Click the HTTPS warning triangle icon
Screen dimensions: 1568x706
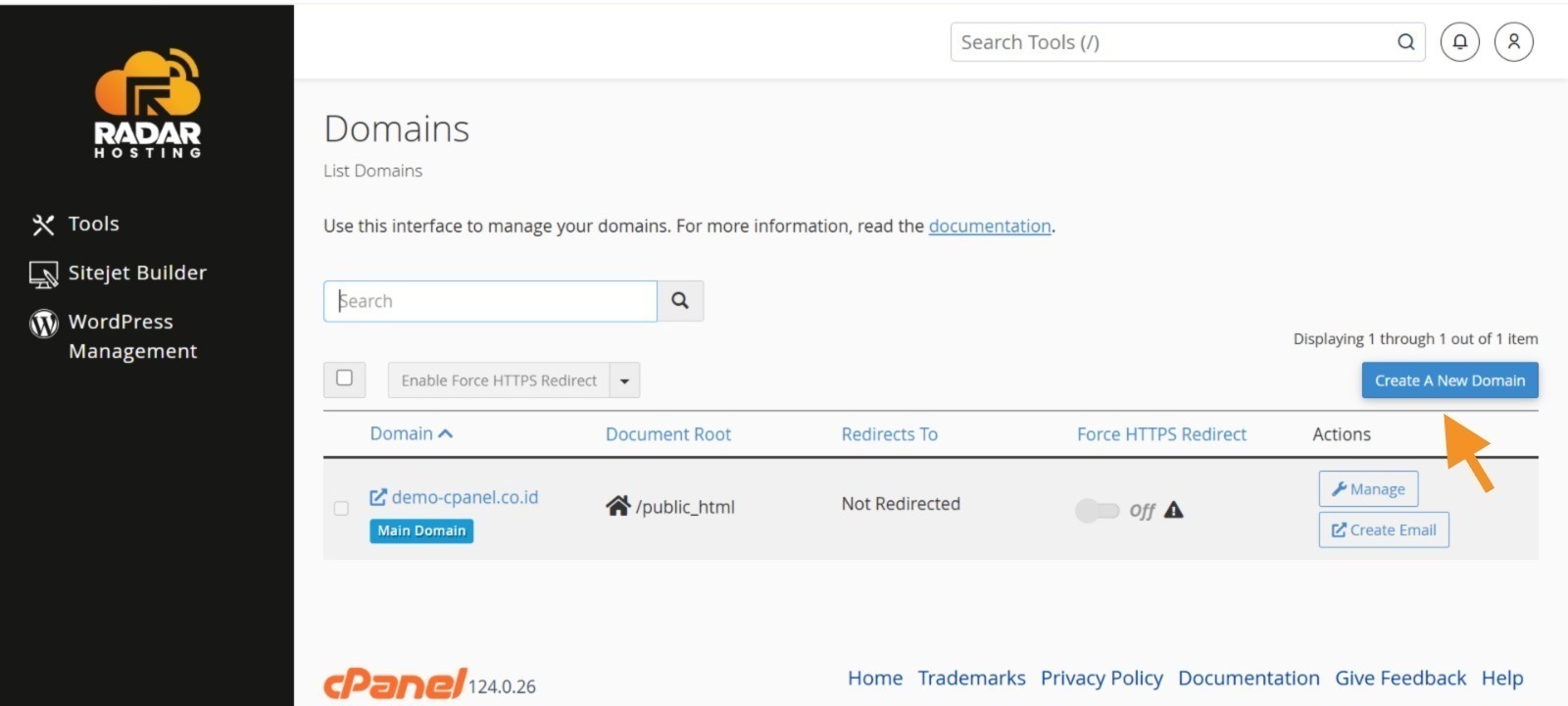pos(1173,510)
